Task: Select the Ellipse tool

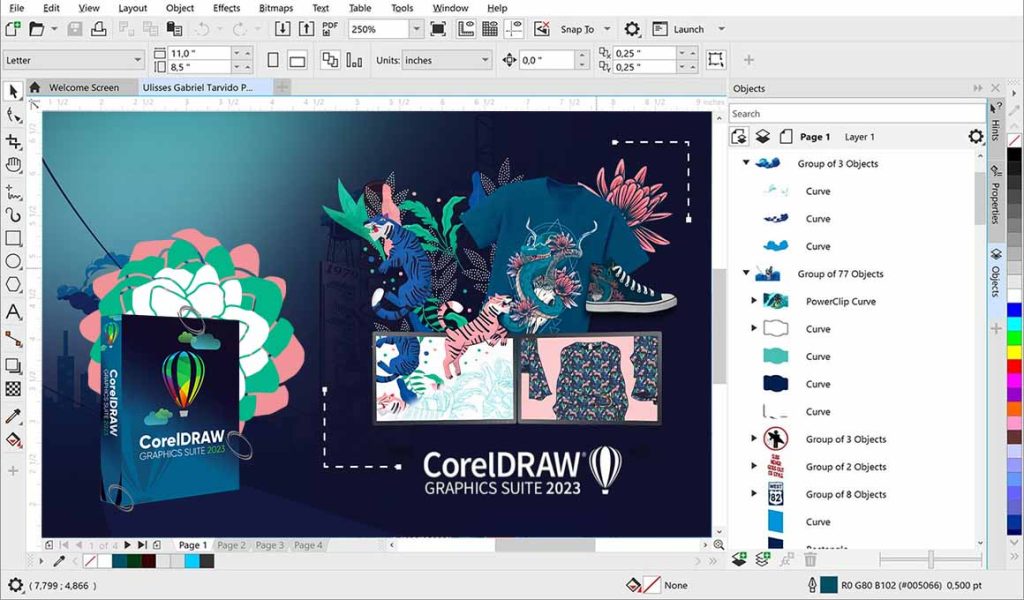Action: (x=13, y=262)
